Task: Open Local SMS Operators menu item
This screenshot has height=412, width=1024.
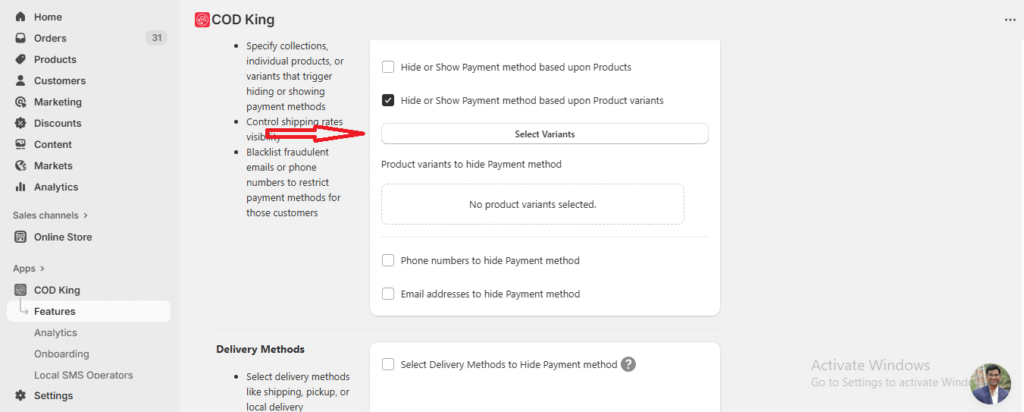Action: coord(83,375)
